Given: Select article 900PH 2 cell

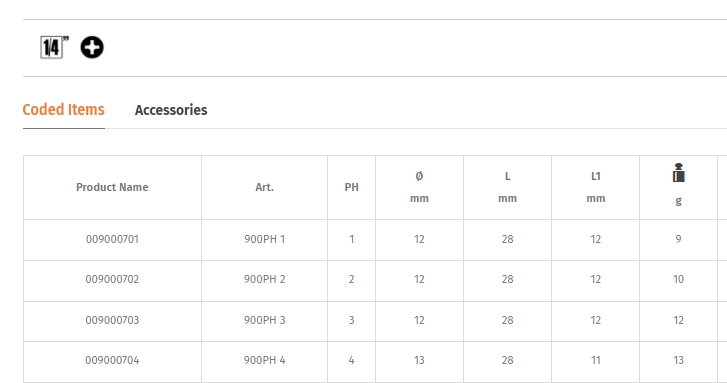Looking at the screenshot, I should coord(264,279).
